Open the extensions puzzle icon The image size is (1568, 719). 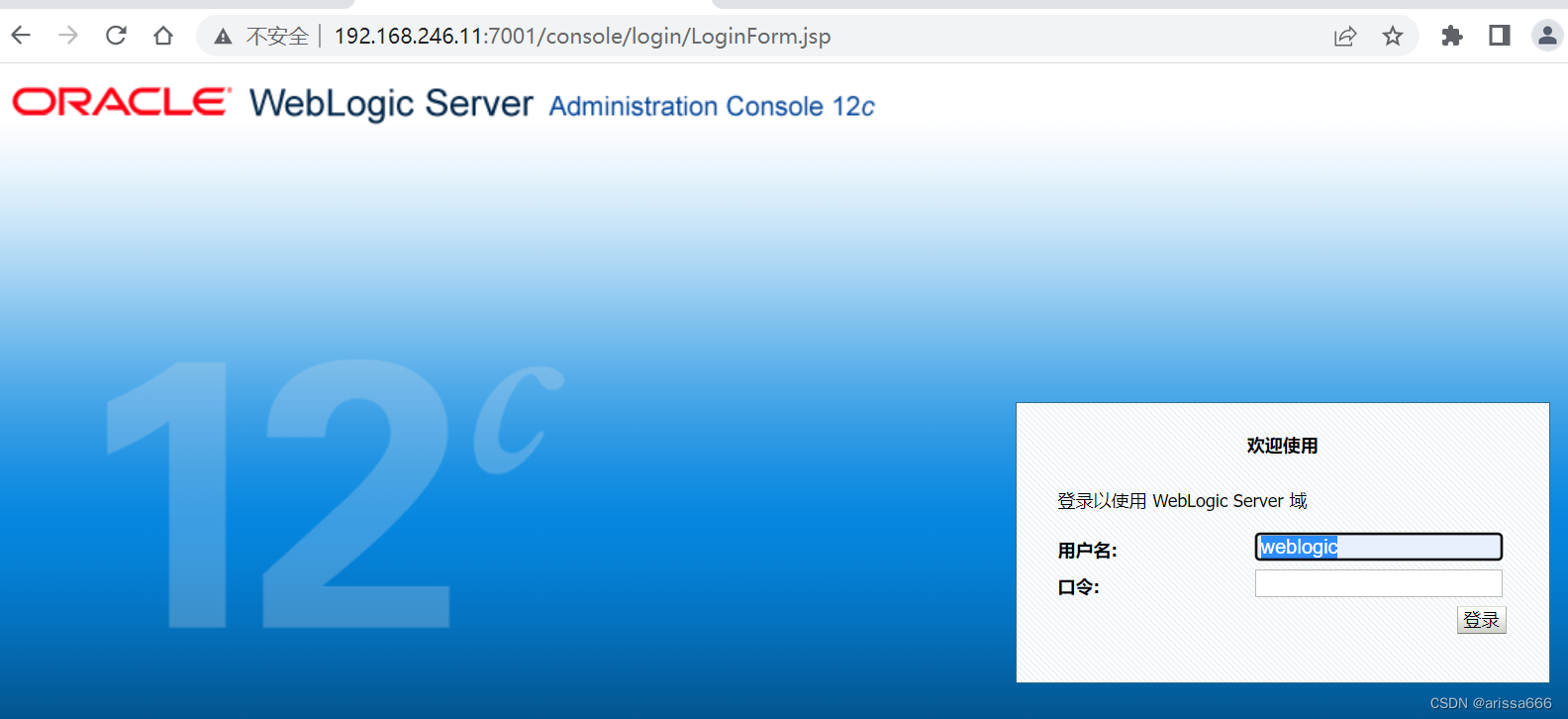1452,37
